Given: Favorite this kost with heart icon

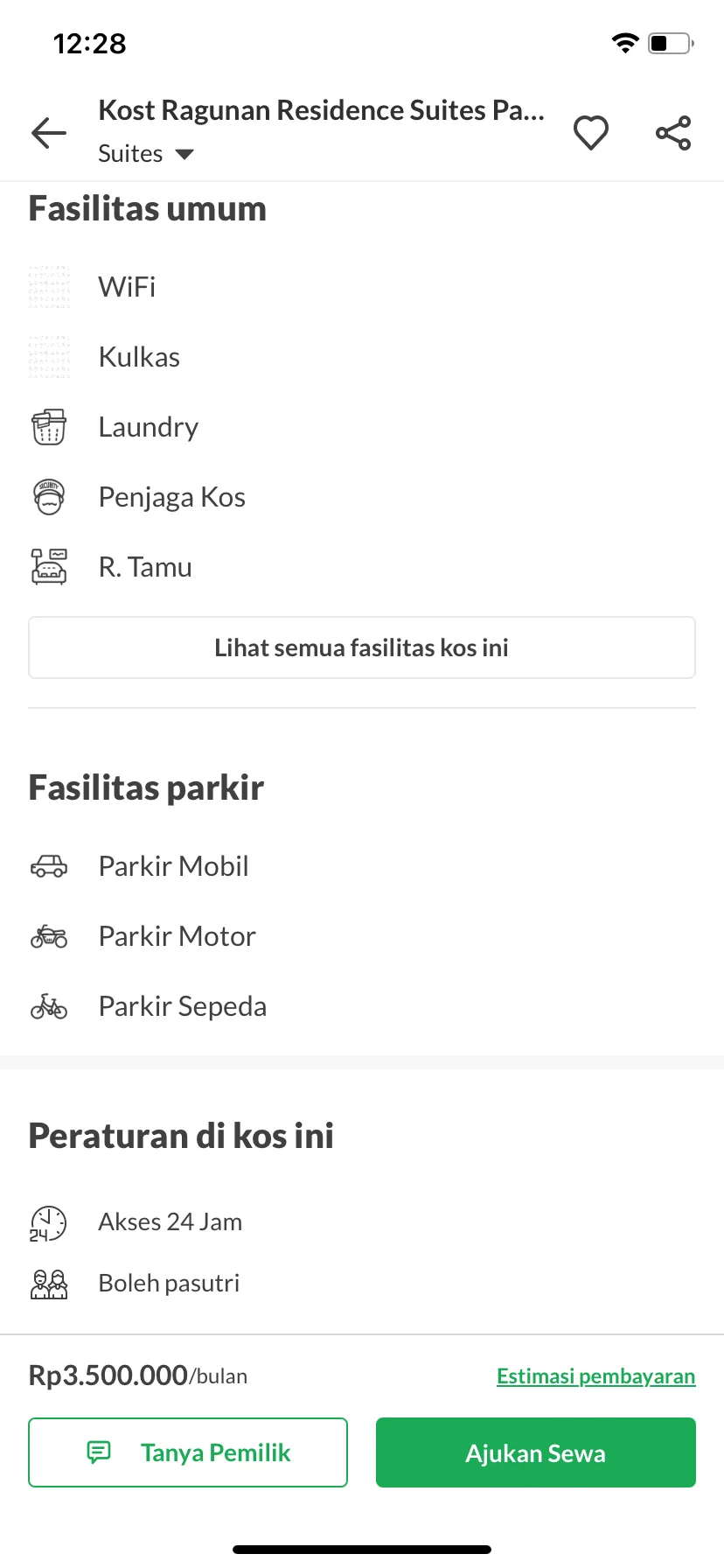Looking at the screenshot, I should pyautogui.click(x=591, y=133).
